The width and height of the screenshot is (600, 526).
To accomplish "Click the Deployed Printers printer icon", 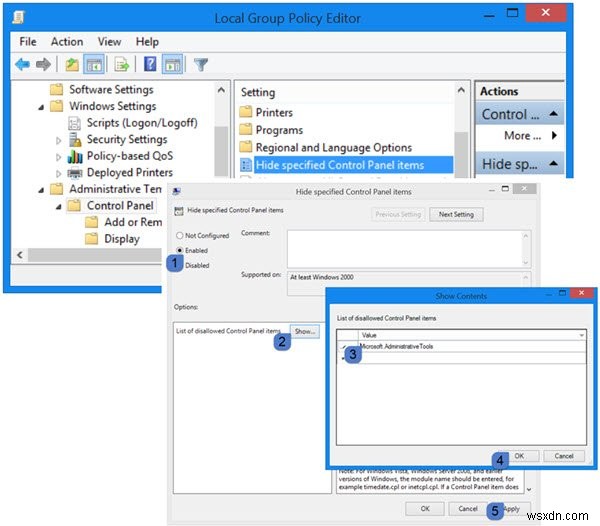I will [x=75, y=173].
